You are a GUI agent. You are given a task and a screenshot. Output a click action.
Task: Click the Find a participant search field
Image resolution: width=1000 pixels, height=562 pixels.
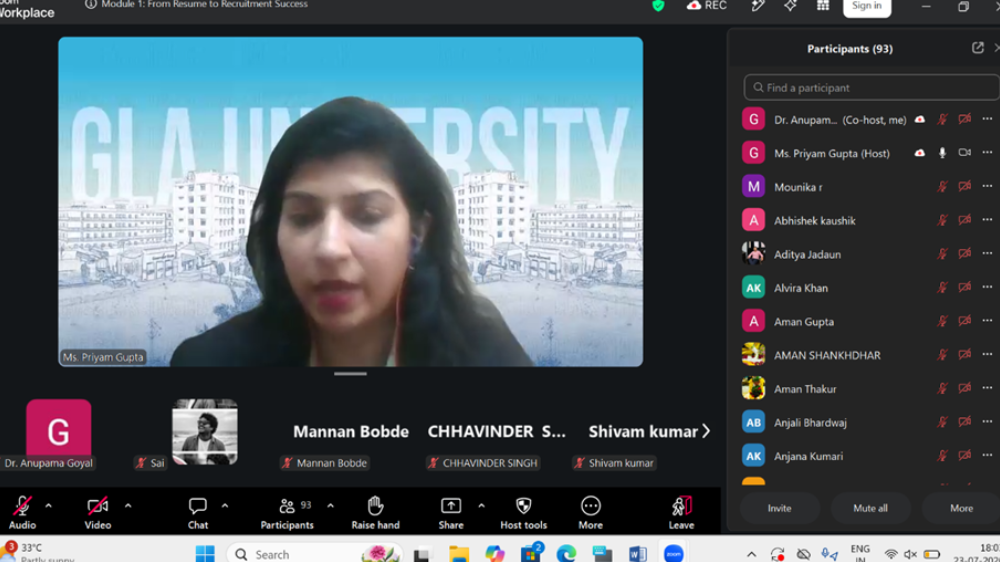[871, 87]
